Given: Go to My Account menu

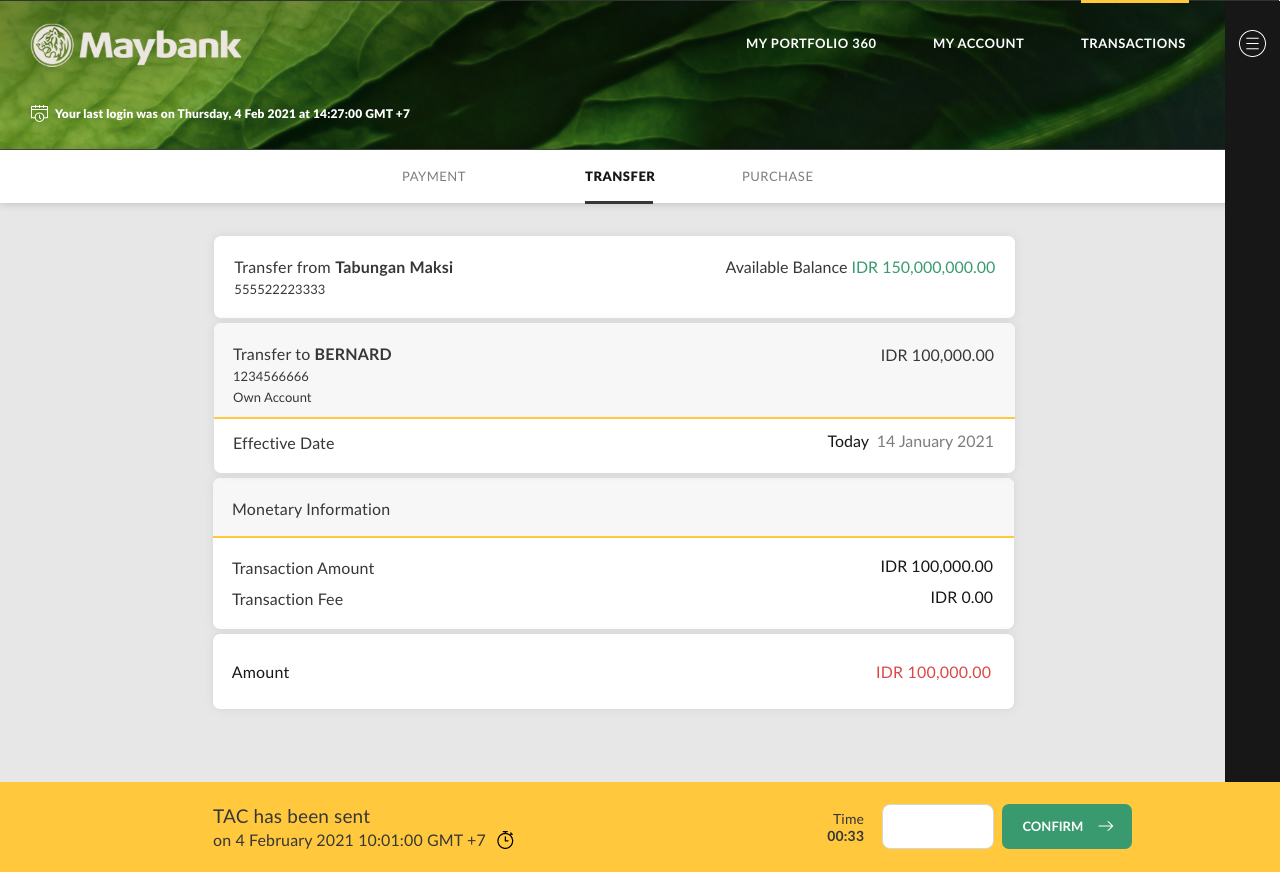Looking at the screenshot, I should point(977,43).
